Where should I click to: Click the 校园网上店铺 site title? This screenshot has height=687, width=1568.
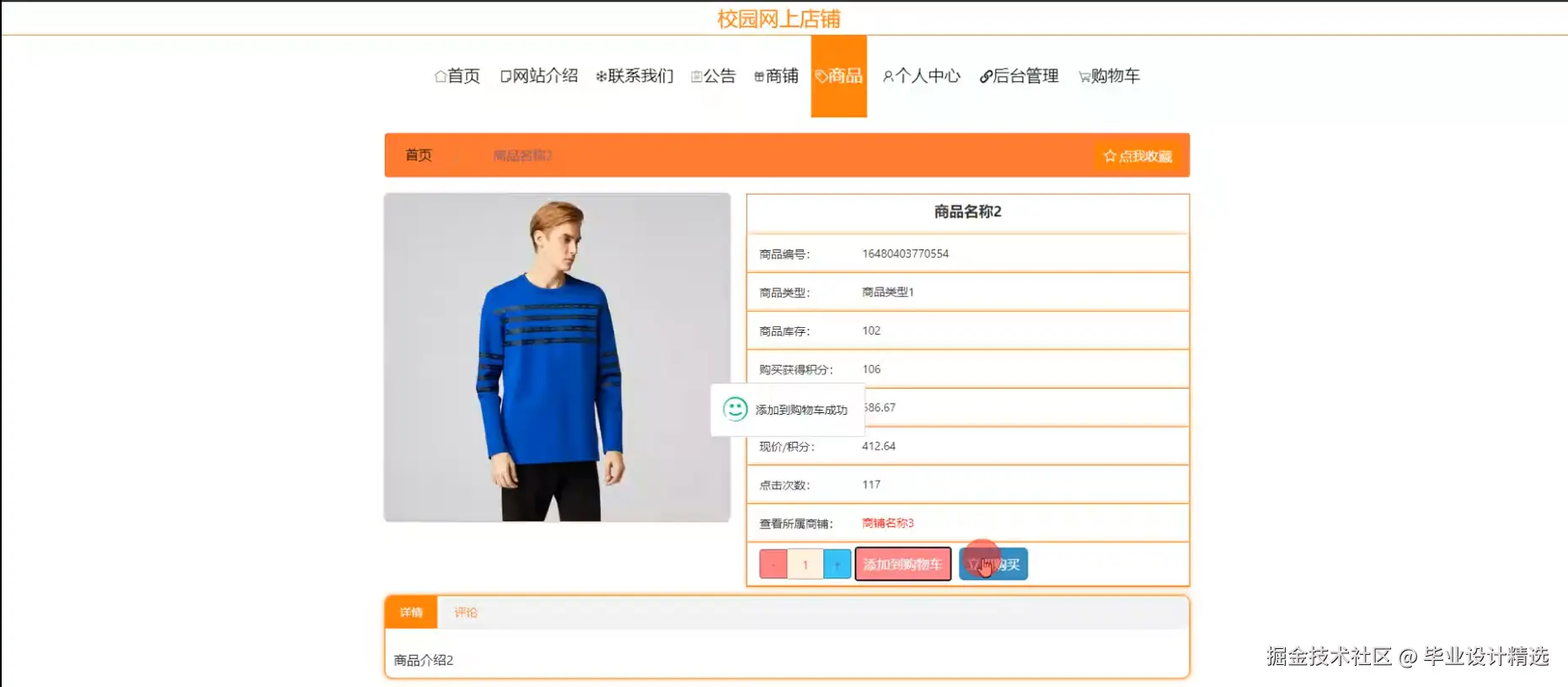pyautogui.click(x=779, y=19)
